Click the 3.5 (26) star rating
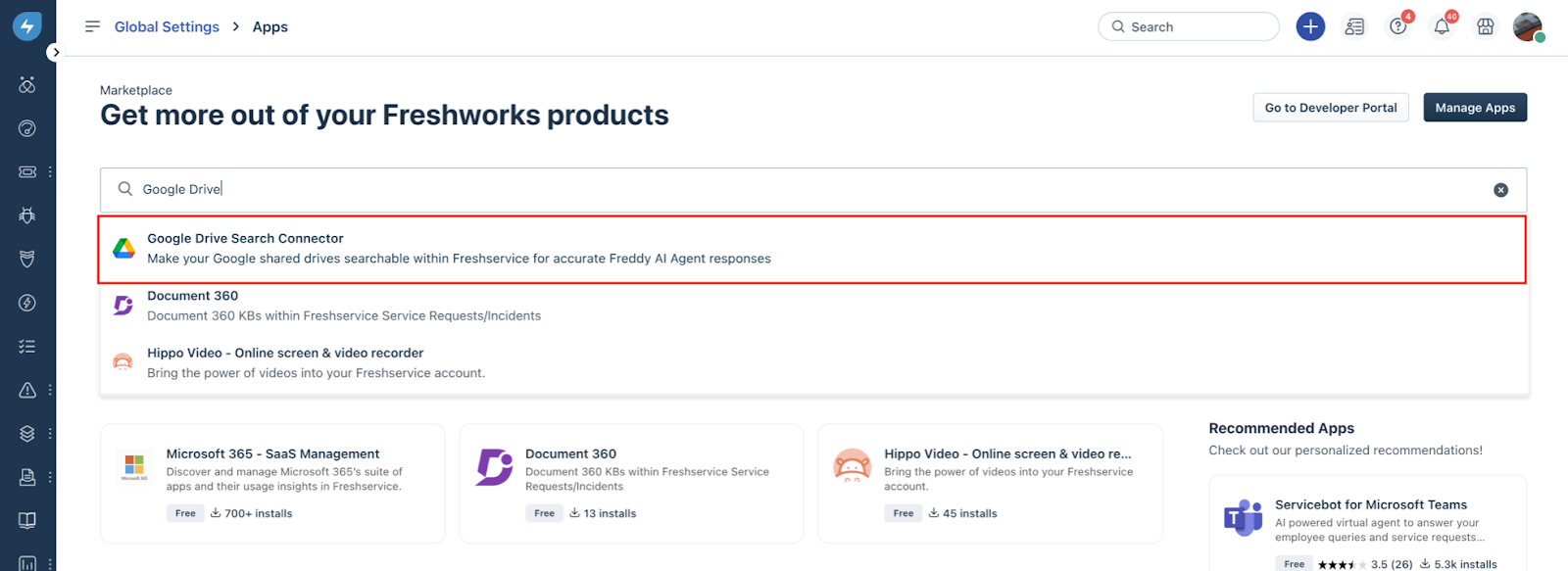This screenshot has height=571, width=1568. 1364,564
